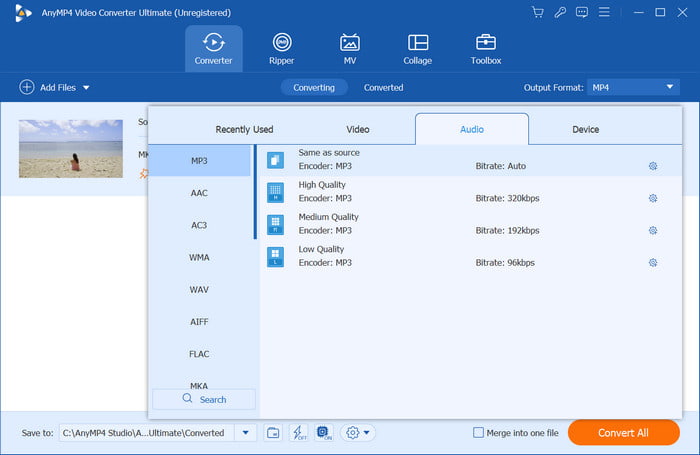Open the Output Format MP4 dropdown

[x=633, y=87]
